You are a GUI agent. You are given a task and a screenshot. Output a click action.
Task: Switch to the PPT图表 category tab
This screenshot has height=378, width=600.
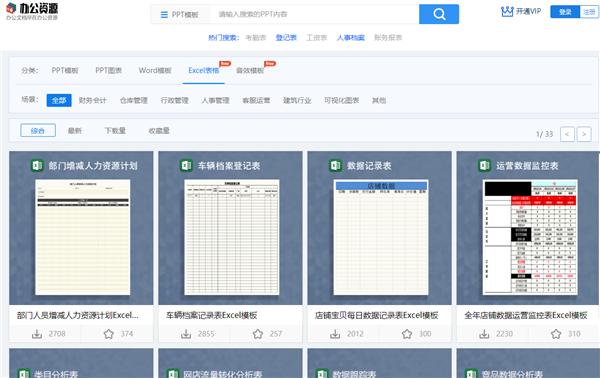(108, 70)
